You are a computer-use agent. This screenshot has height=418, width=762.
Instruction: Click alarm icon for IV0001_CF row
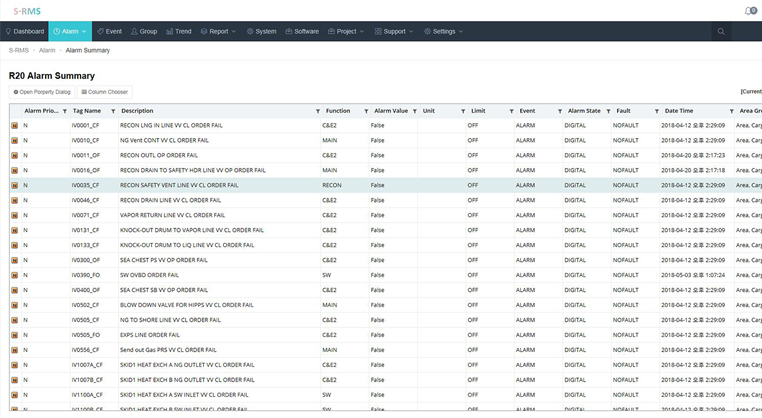tap(15, 126)
